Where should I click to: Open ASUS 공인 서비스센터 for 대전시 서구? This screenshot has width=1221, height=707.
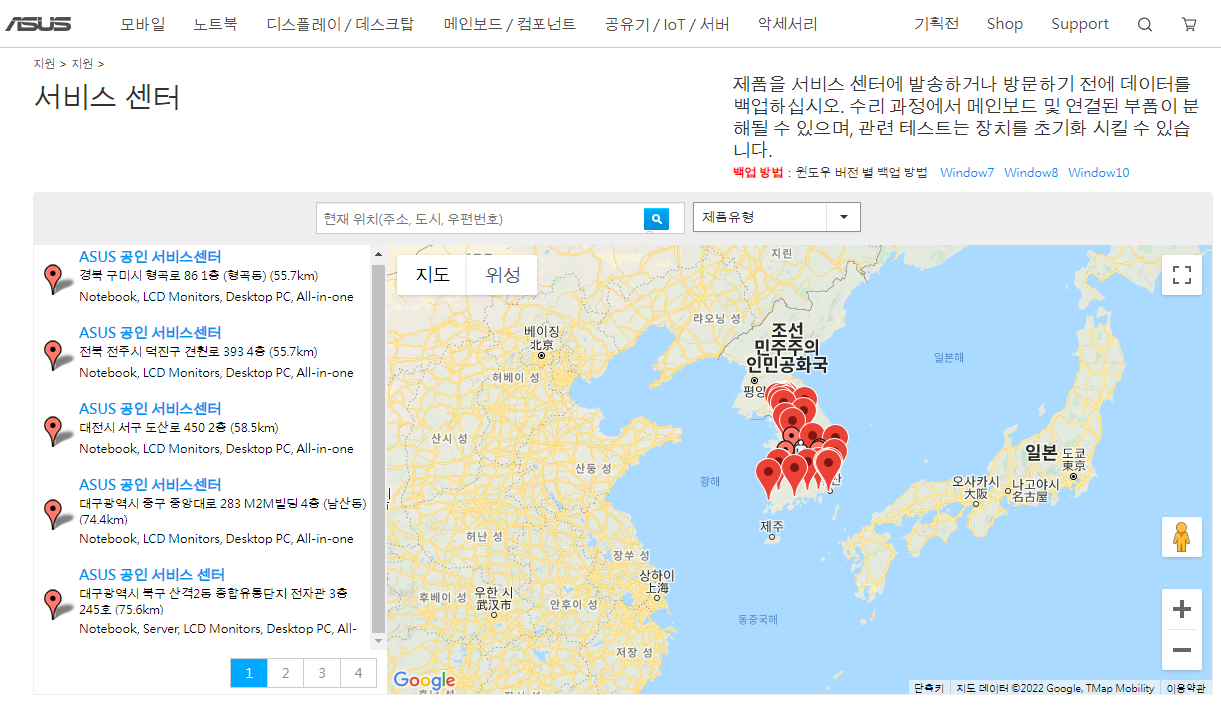[150, 409]
